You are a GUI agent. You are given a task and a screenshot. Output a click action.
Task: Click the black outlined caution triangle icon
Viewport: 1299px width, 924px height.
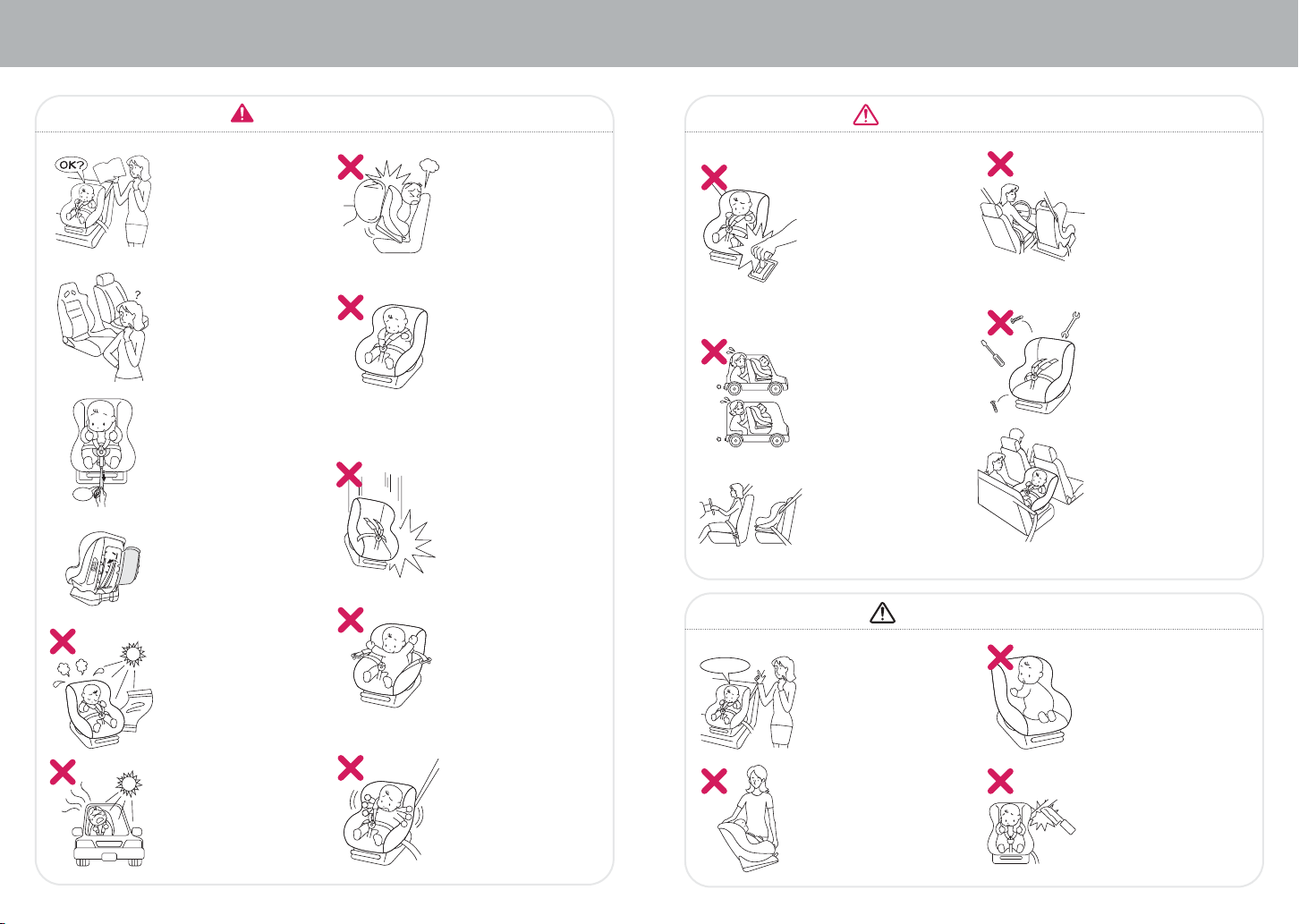pyautogui.click(x=882, y=612)
